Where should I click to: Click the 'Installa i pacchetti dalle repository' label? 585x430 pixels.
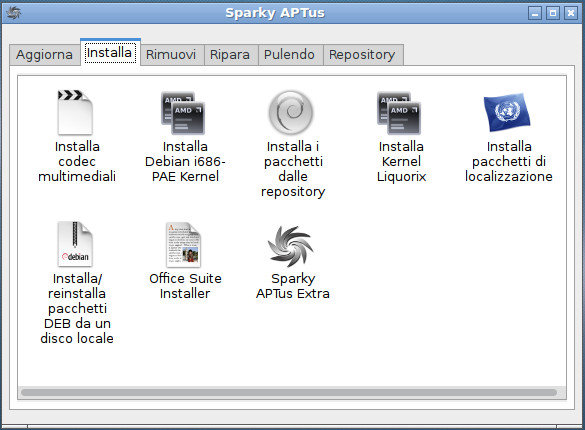(293, 169)
